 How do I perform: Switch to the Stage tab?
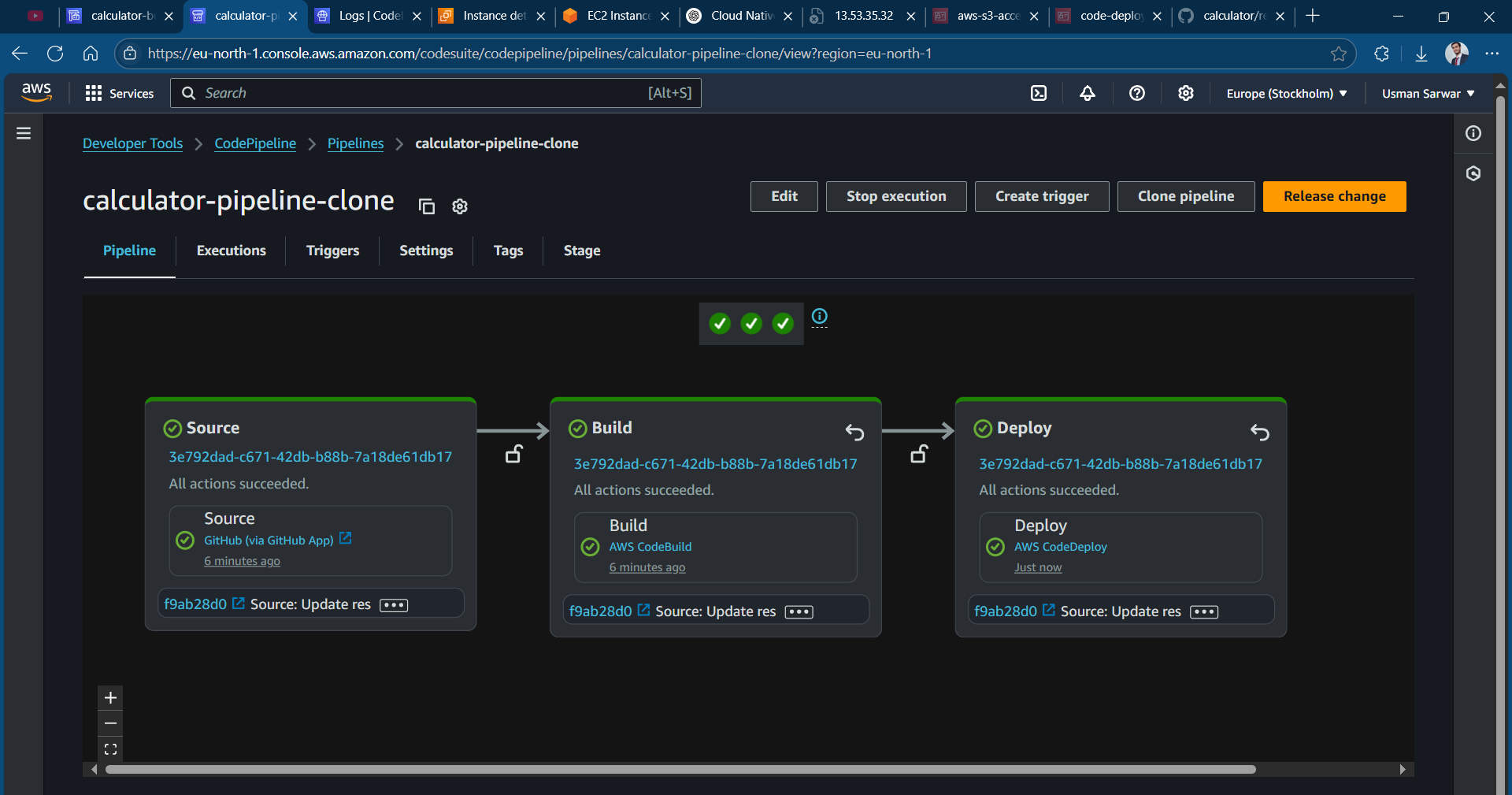click(x=582, y=251)
